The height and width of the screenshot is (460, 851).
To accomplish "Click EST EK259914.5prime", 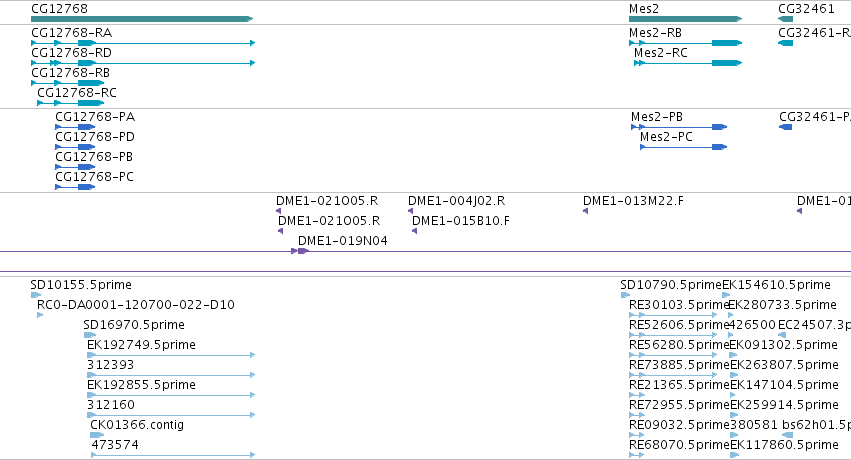I will coord(734,415).
